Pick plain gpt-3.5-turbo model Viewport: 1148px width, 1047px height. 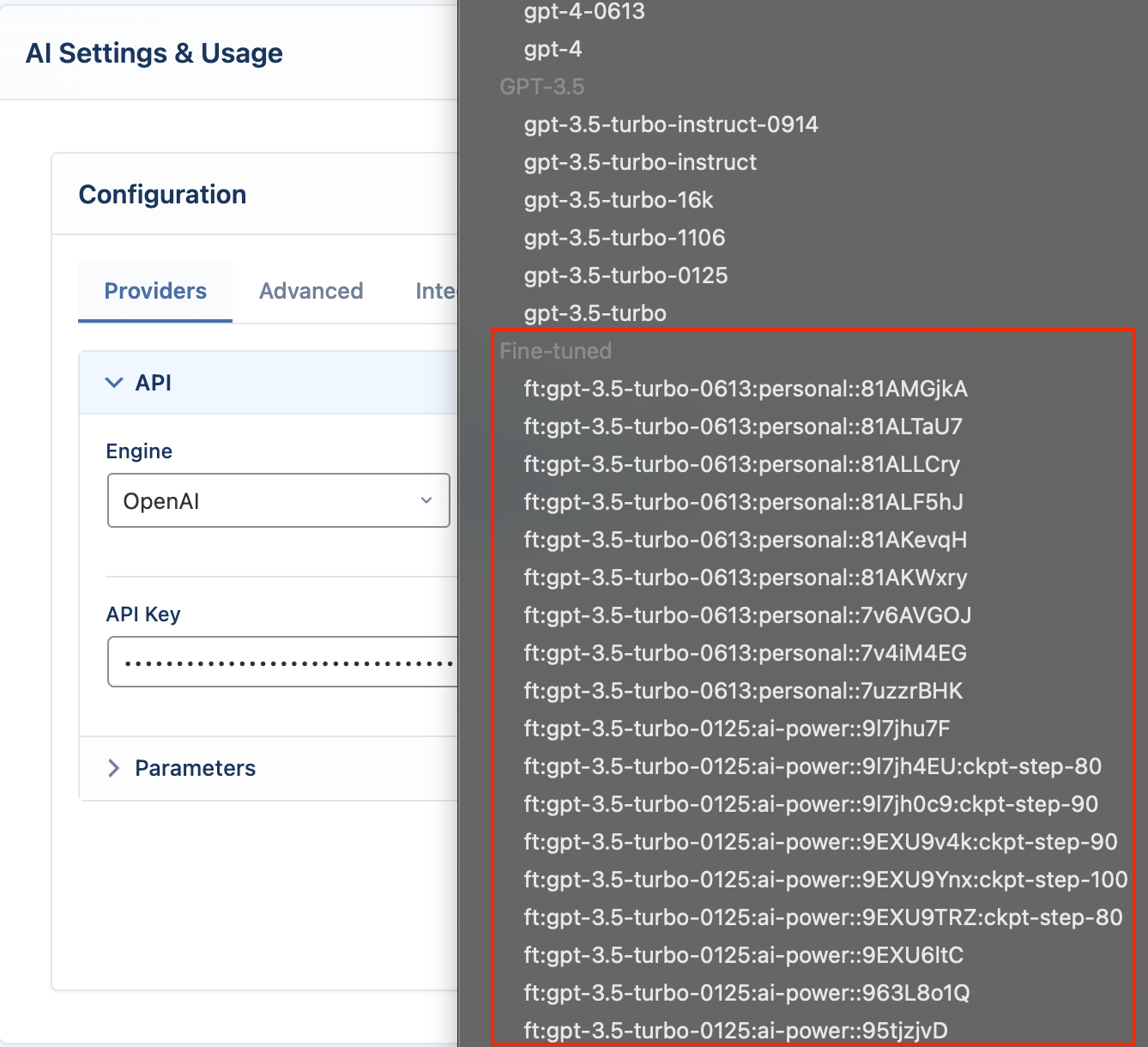(x=595, y=313)
